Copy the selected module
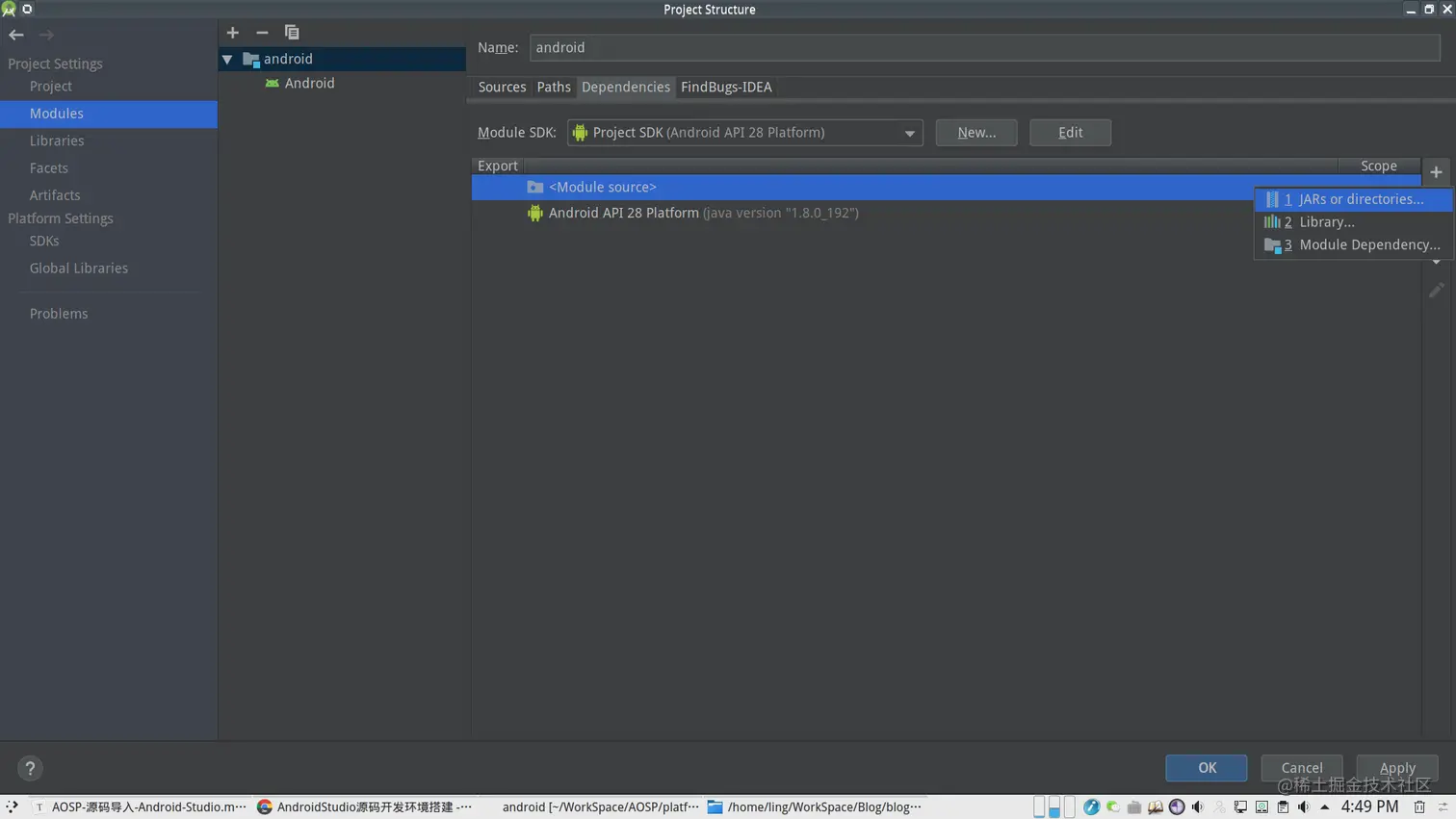Viewport: 1456px width, 819px height. point(292,33)
